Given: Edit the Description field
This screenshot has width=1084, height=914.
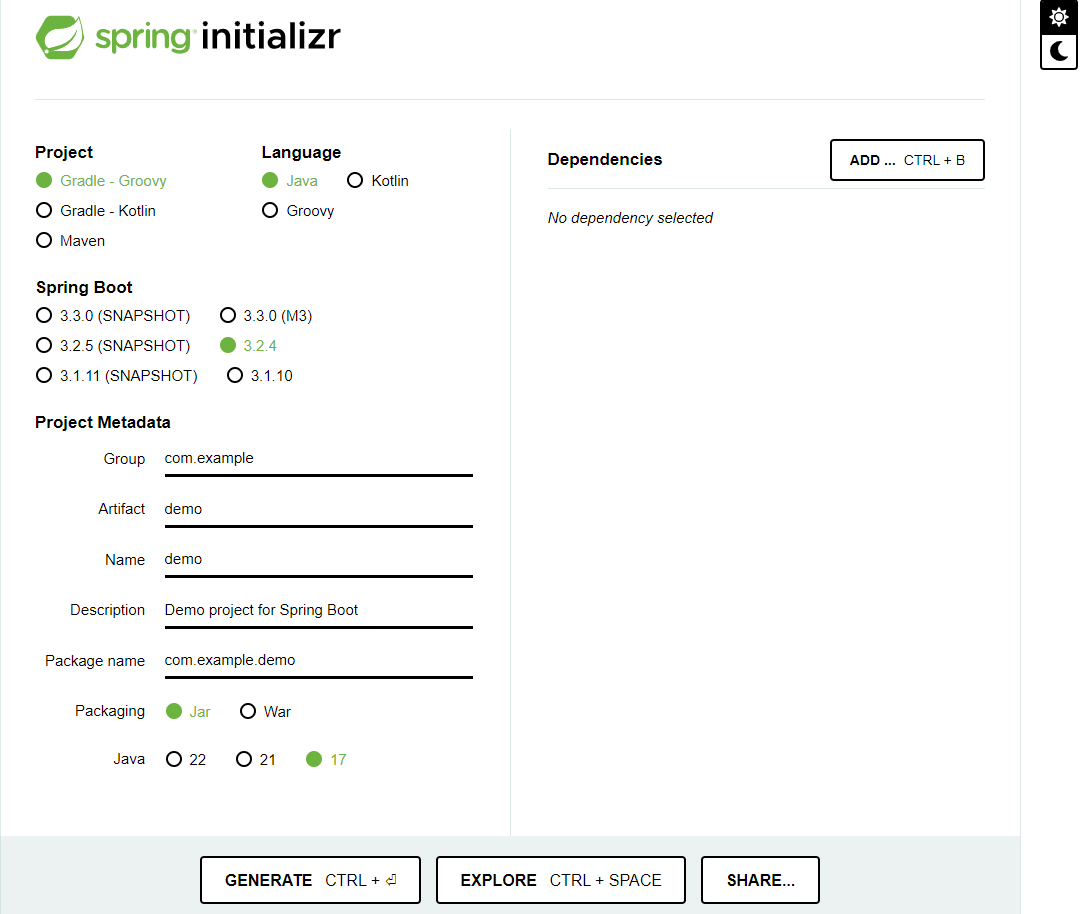Looking at the screenshot, I should tap(319, 610).
